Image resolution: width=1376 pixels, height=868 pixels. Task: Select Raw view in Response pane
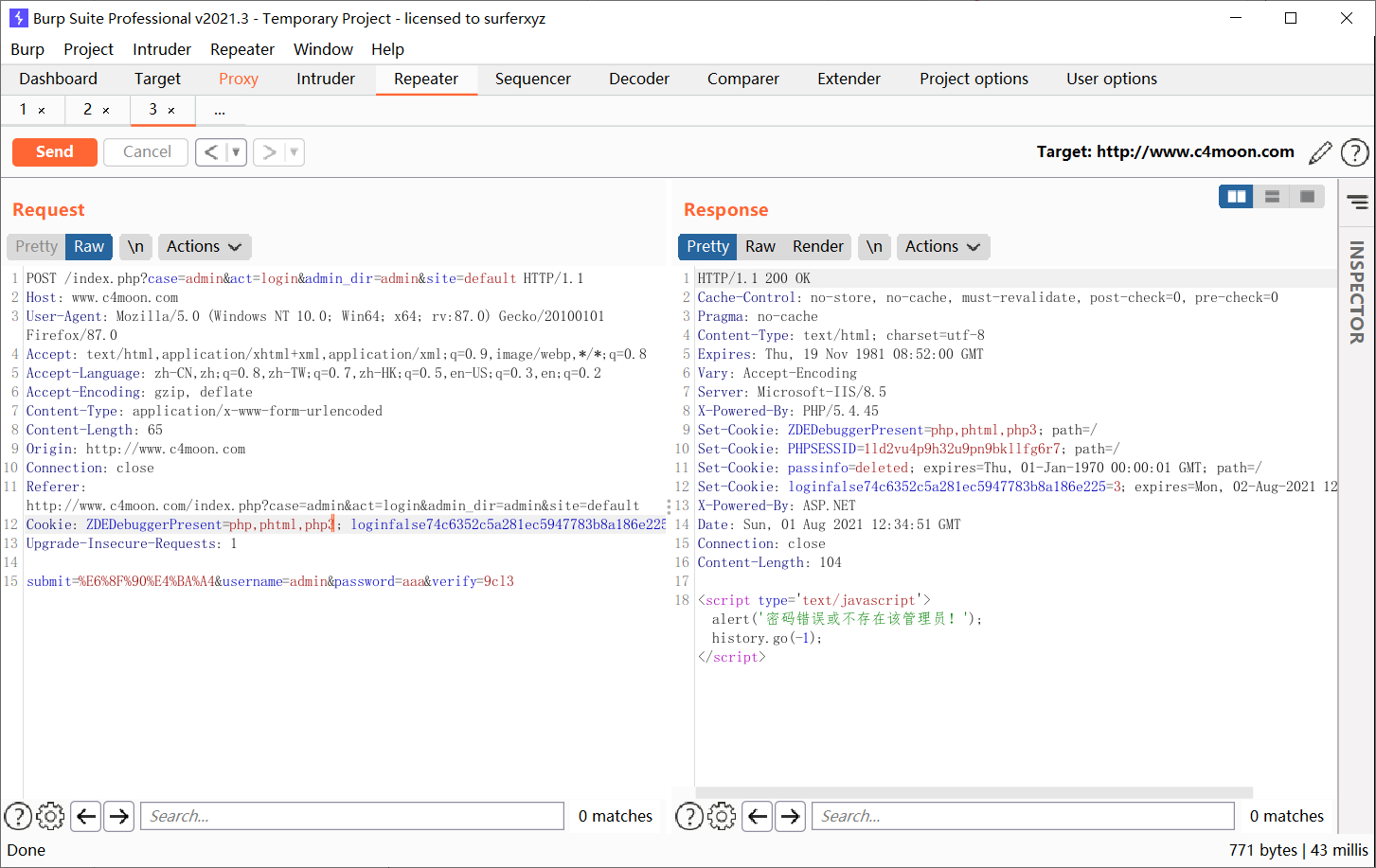[x=760, y=247]
